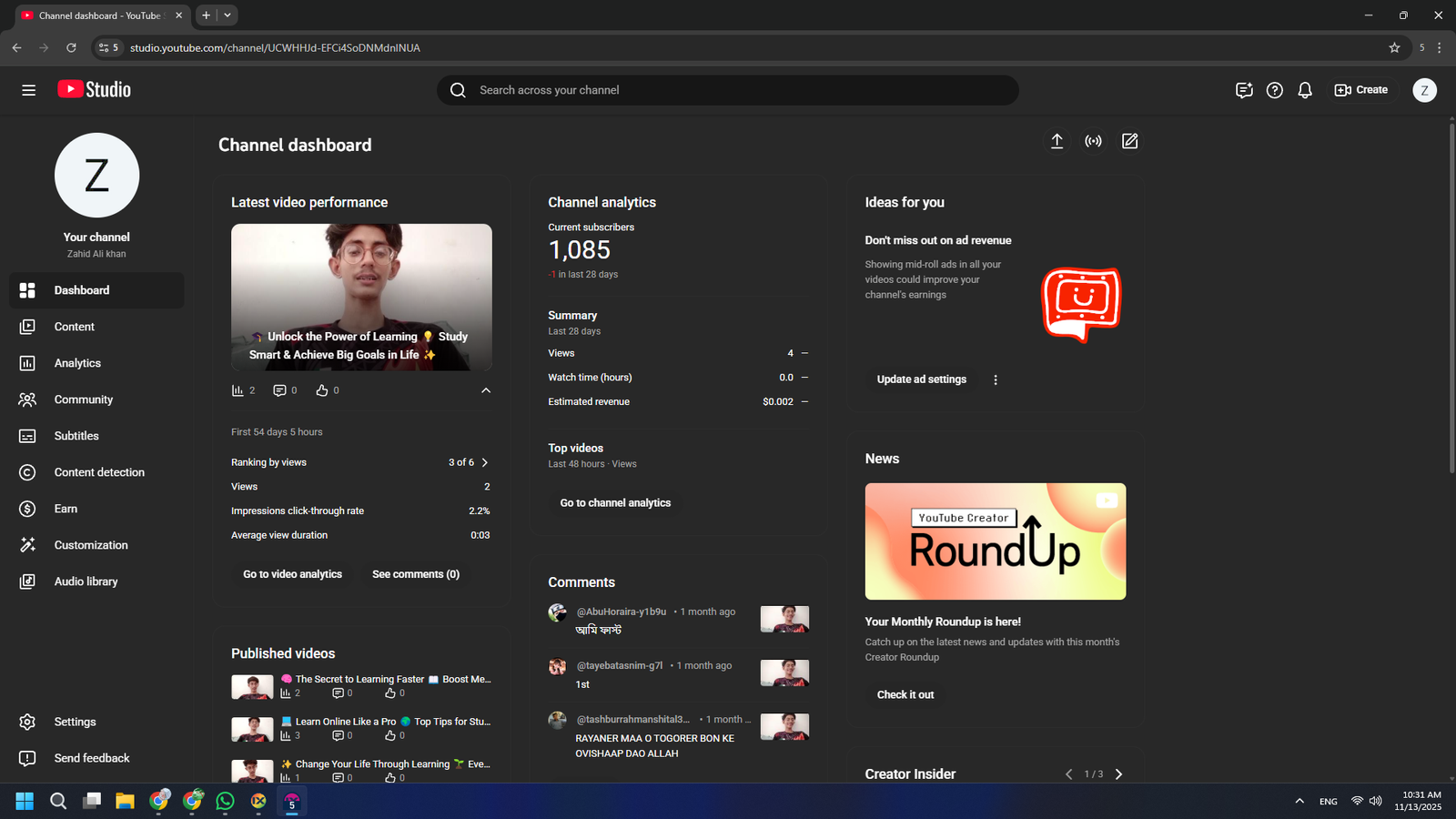1456x819 pixels.
Task: Show next Creator Insider card
Action: tap(1119, 774)
